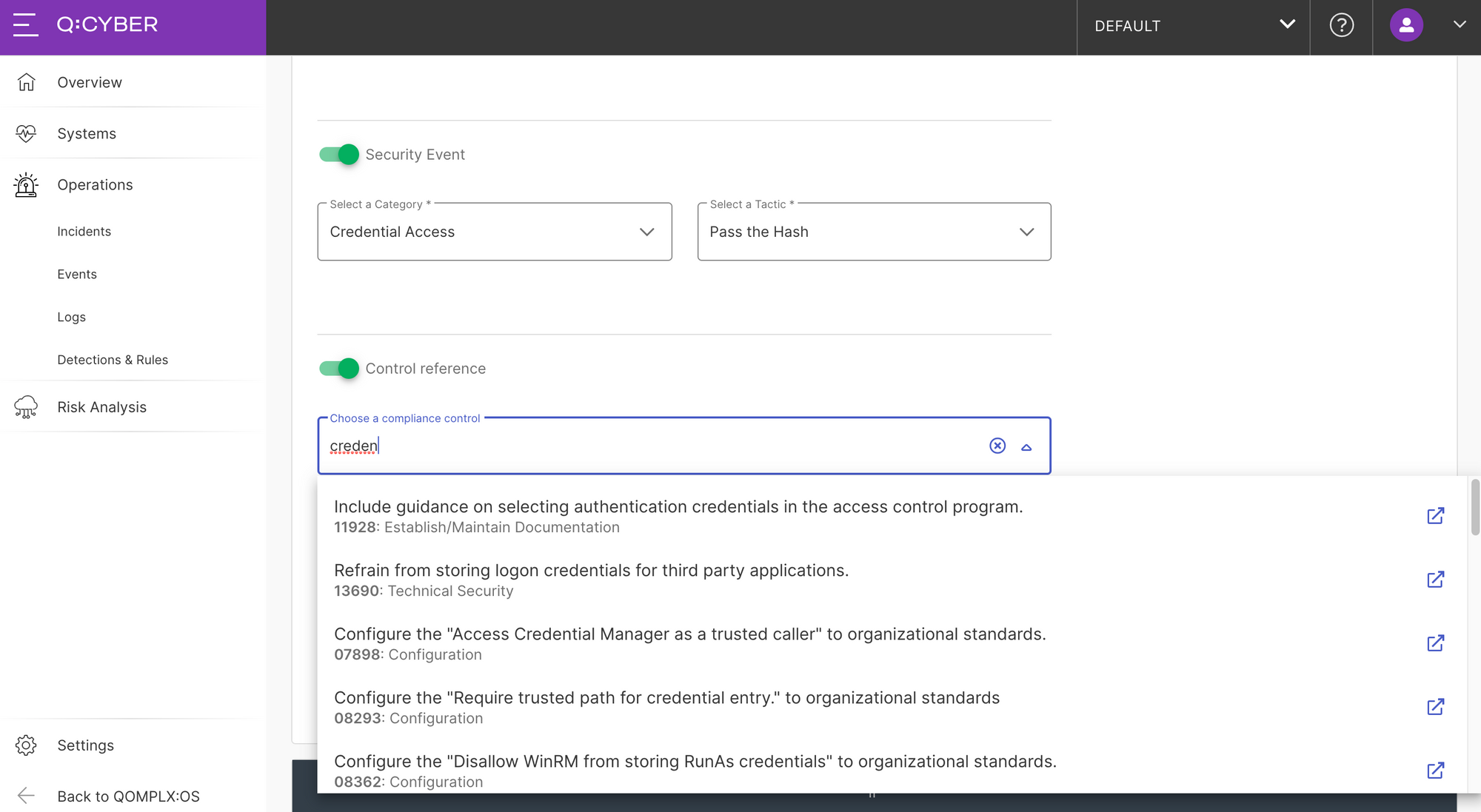The width and height of the screenshot is (1481, 812).
Task: Open Settings panel
Action: pyautogui.click(x=85, y=744)
